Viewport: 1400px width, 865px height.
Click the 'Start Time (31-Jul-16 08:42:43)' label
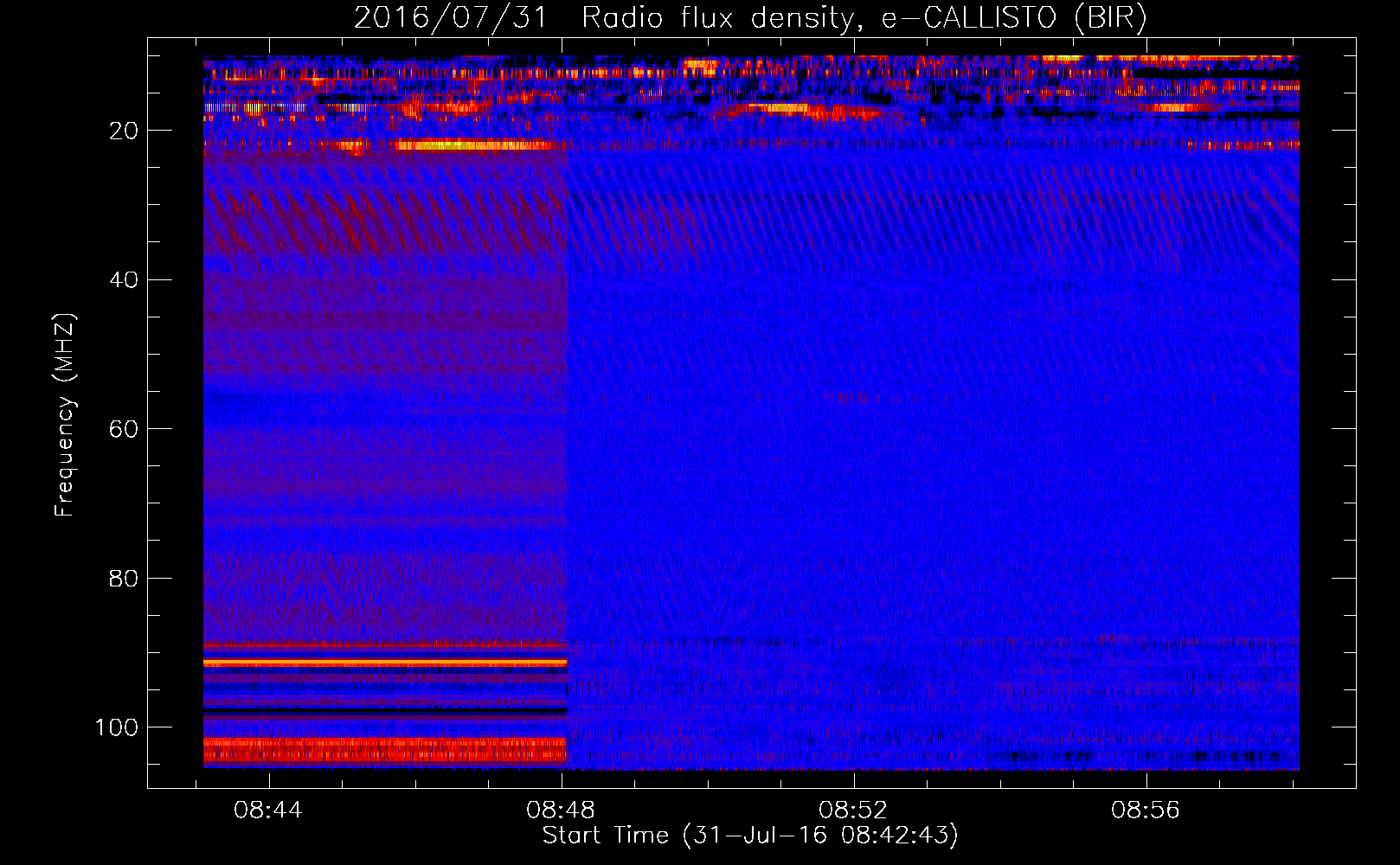[x=750, y=835]
